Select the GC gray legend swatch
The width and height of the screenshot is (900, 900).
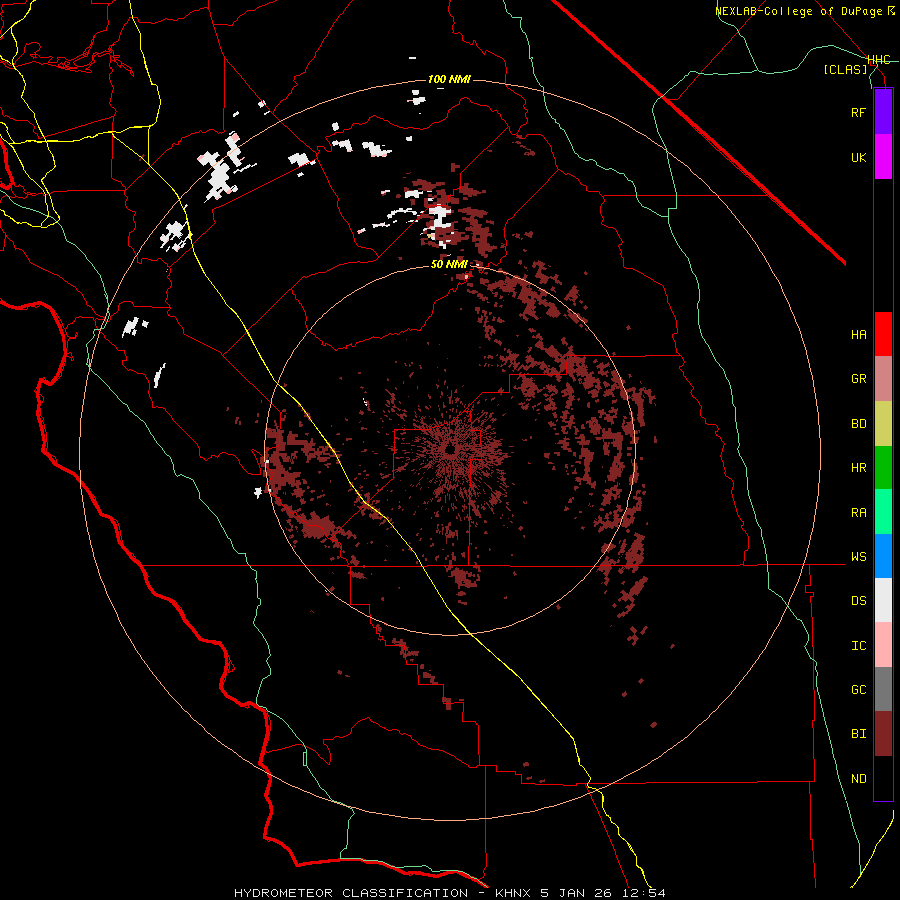883,689
